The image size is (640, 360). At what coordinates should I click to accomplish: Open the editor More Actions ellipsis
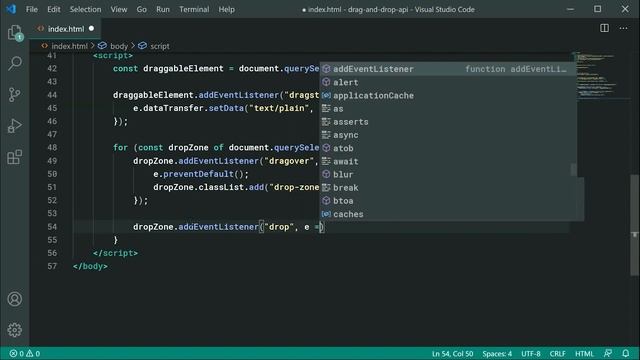[623, 28]
